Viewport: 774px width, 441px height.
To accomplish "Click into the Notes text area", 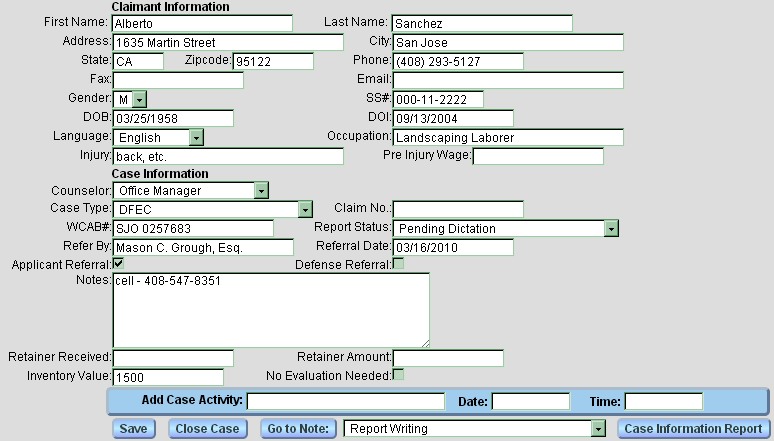I will (x=270, y=310).
